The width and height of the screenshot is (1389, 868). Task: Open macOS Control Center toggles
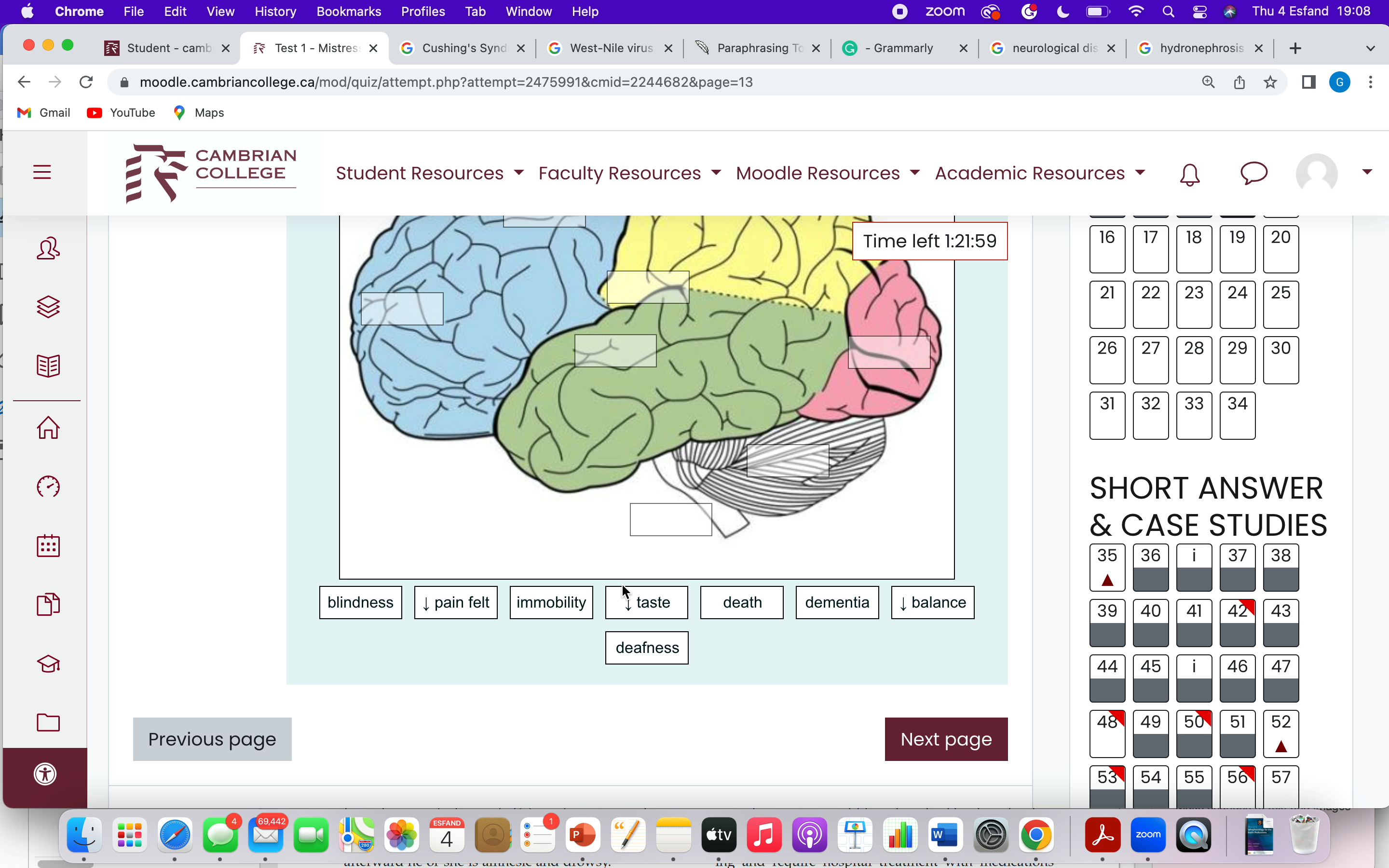pos(1199,12)
